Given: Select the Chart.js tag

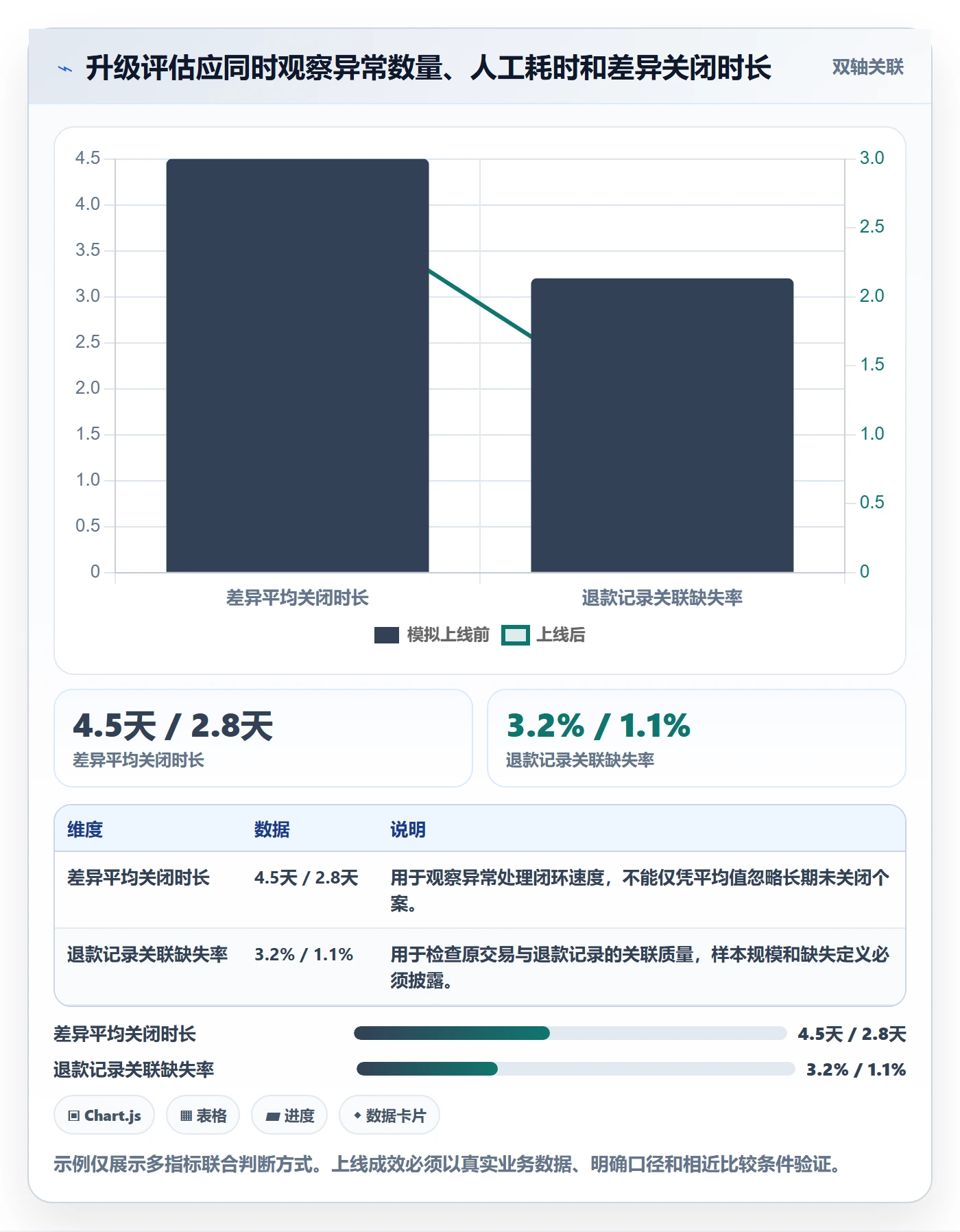Looking at the screenshot, I should (x=104, y=1115).
